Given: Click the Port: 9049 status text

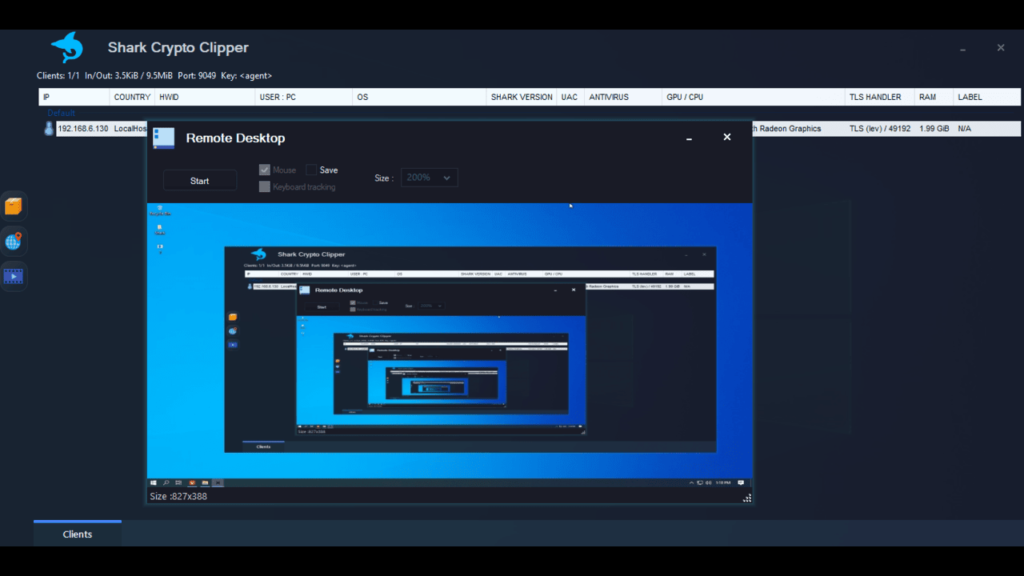Looking at the screenshot, I should [x=197, y=76].
